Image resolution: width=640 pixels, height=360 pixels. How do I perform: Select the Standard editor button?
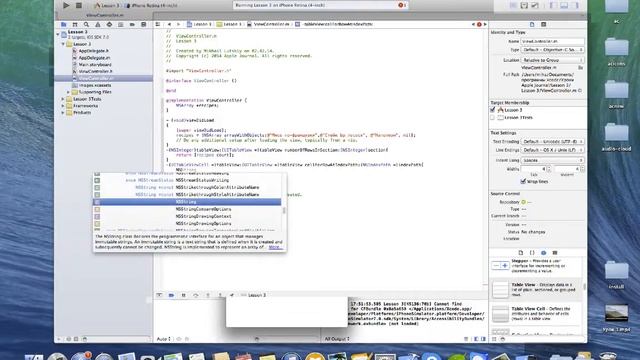513,5
